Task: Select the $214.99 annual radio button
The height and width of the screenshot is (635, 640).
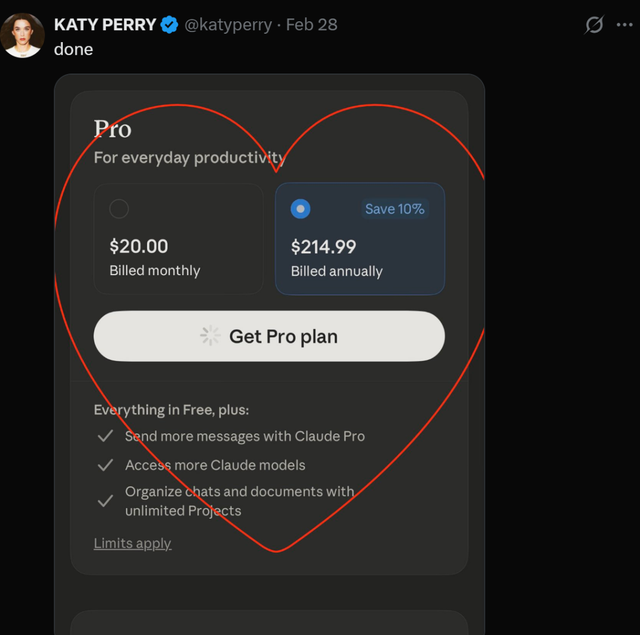Action: tap(300, 209)
